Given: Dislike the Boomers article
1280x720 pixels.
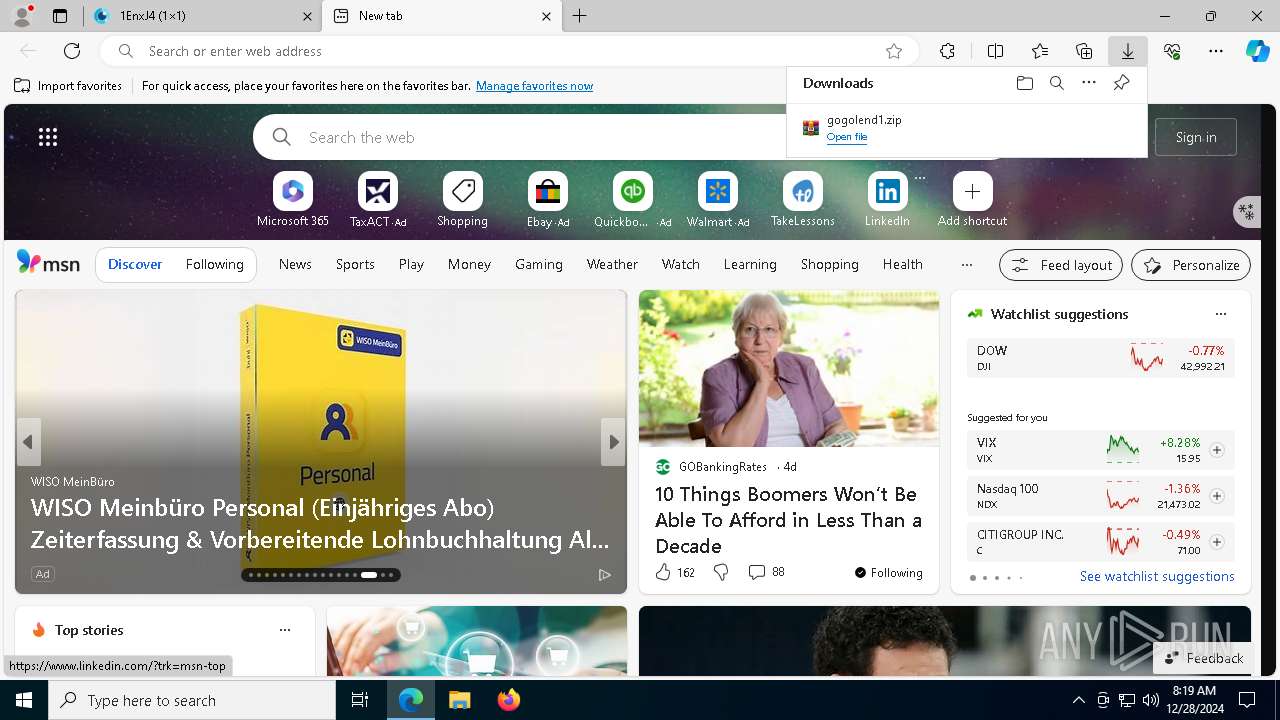Looking at the screenshot, I should point(721,572).
